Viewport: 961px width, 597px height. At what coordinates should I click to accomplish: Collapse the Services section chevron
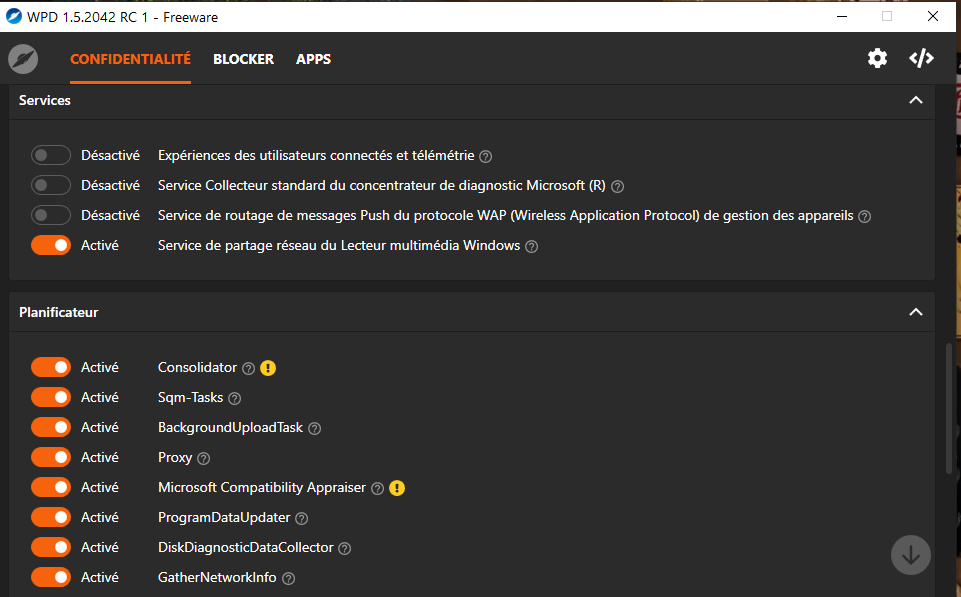pos(915,100)
